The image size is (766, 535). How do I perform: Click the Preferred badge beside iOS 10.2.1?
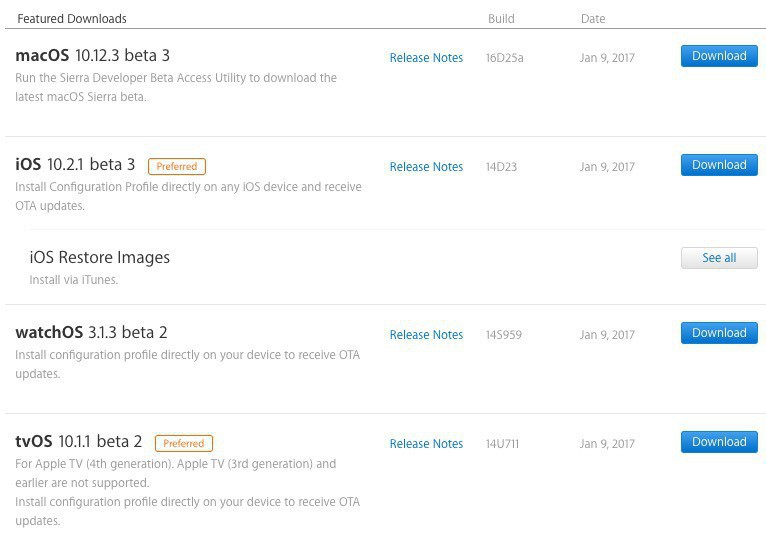[x=177, y=166]
